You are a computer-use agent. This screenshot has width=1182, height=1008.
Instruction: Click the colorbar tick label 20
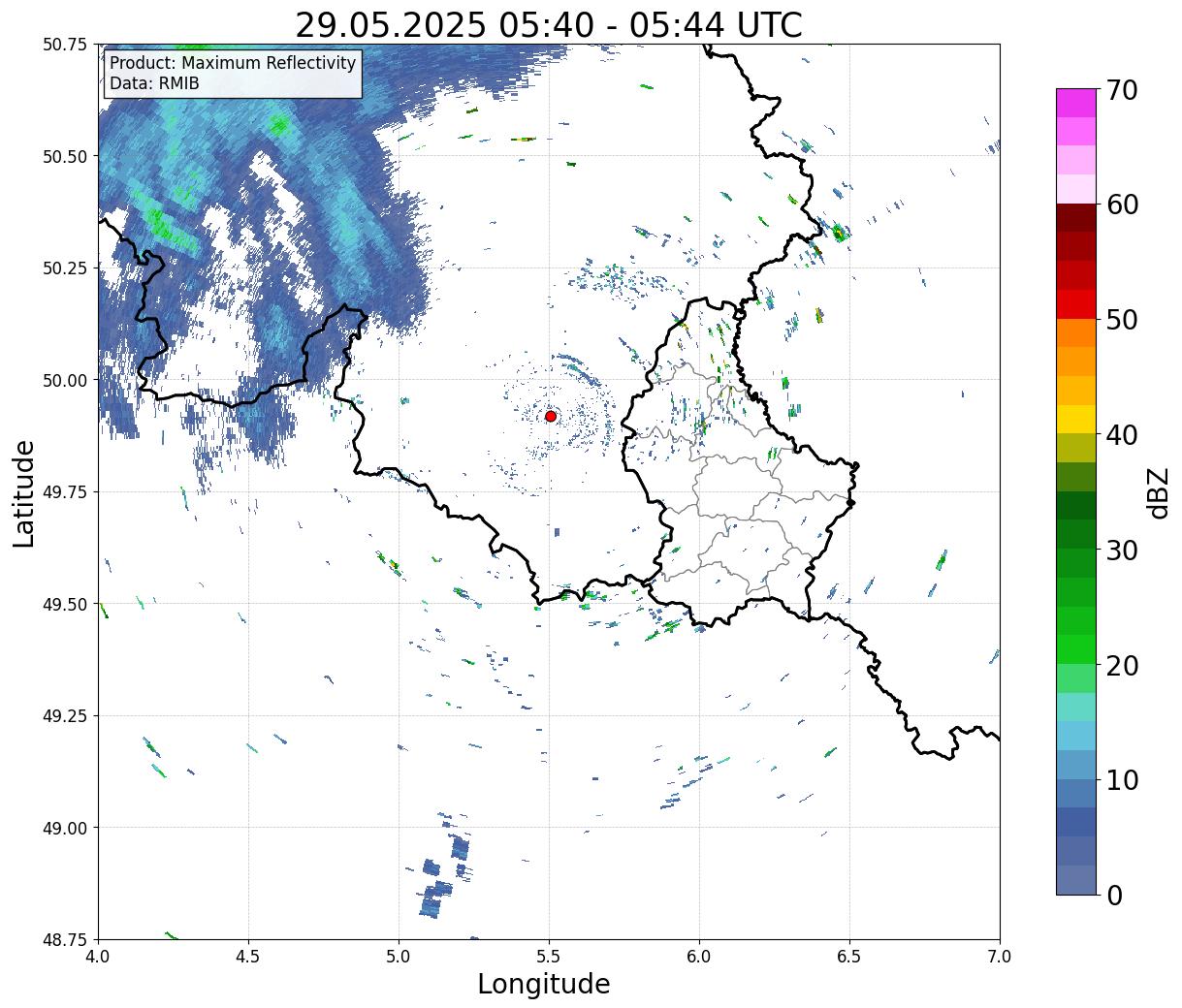[x=1122, y=666]
